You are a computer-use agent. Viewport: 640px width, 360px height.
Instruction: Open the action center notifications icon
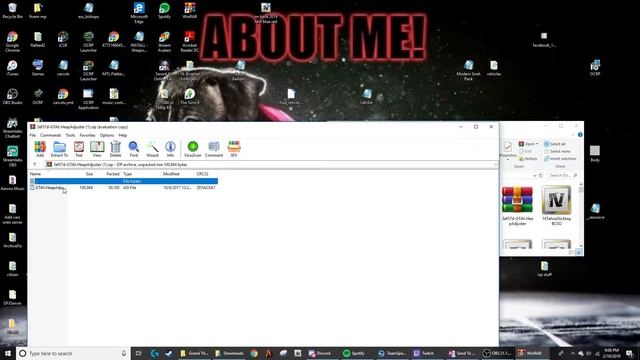coord(629,353)
